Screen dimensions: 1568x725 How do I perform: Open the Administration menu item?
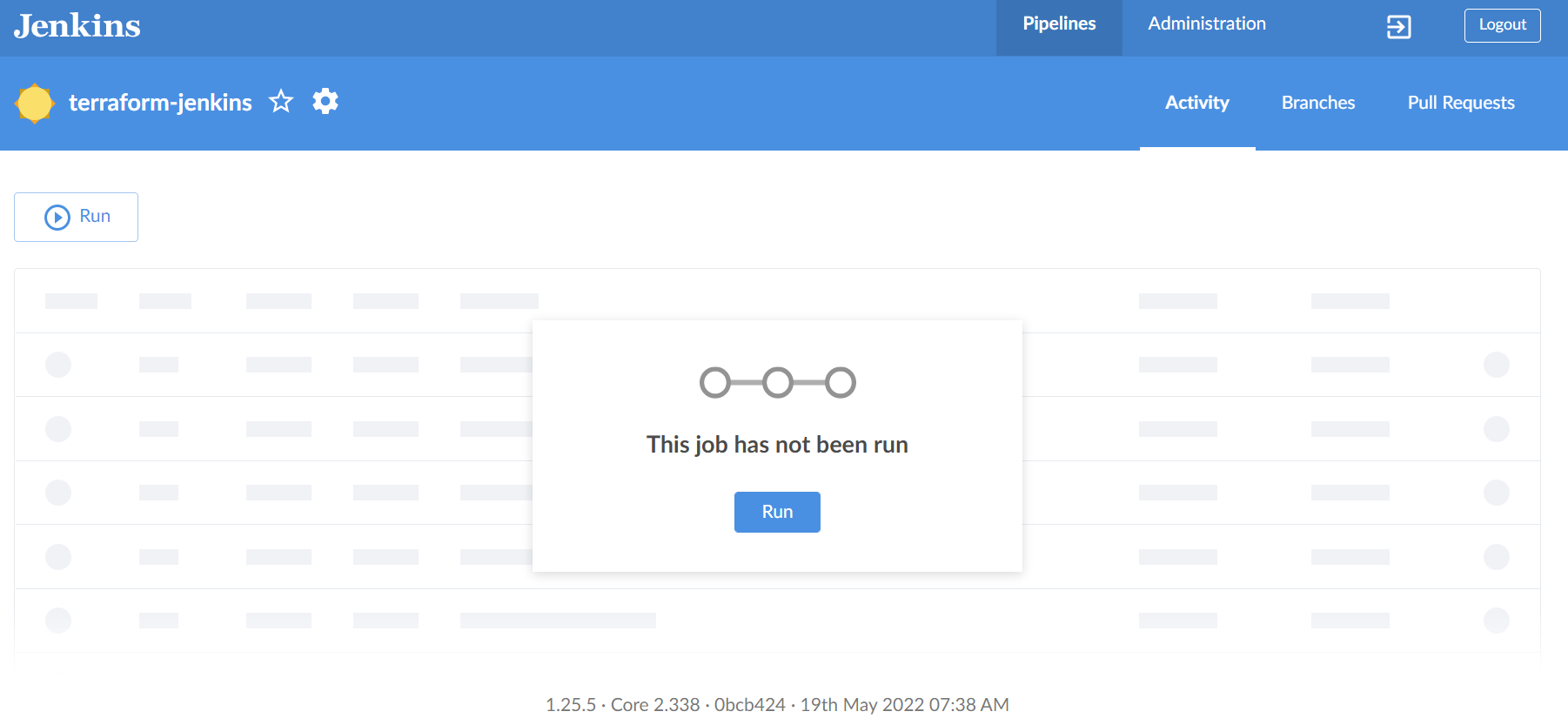click(x=1207, y=24)
